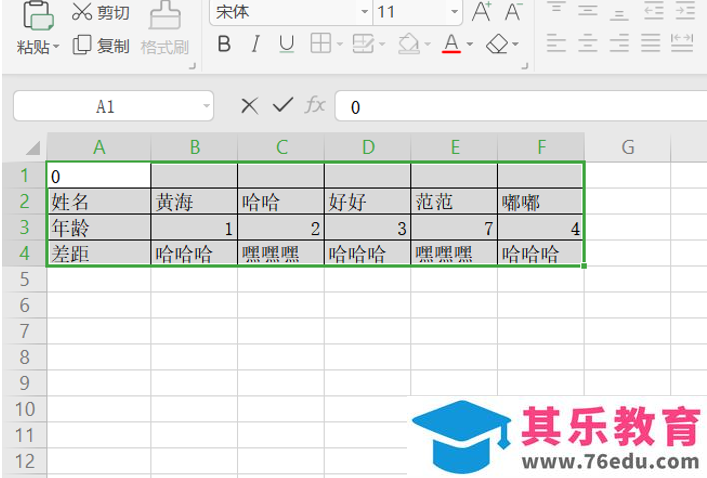Select column B header

(194, 147)
